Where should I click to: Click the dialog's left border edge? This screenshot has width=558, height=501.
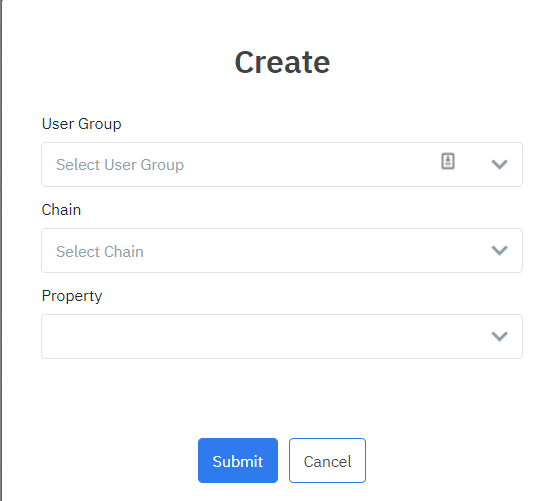[x=1, y=250]
